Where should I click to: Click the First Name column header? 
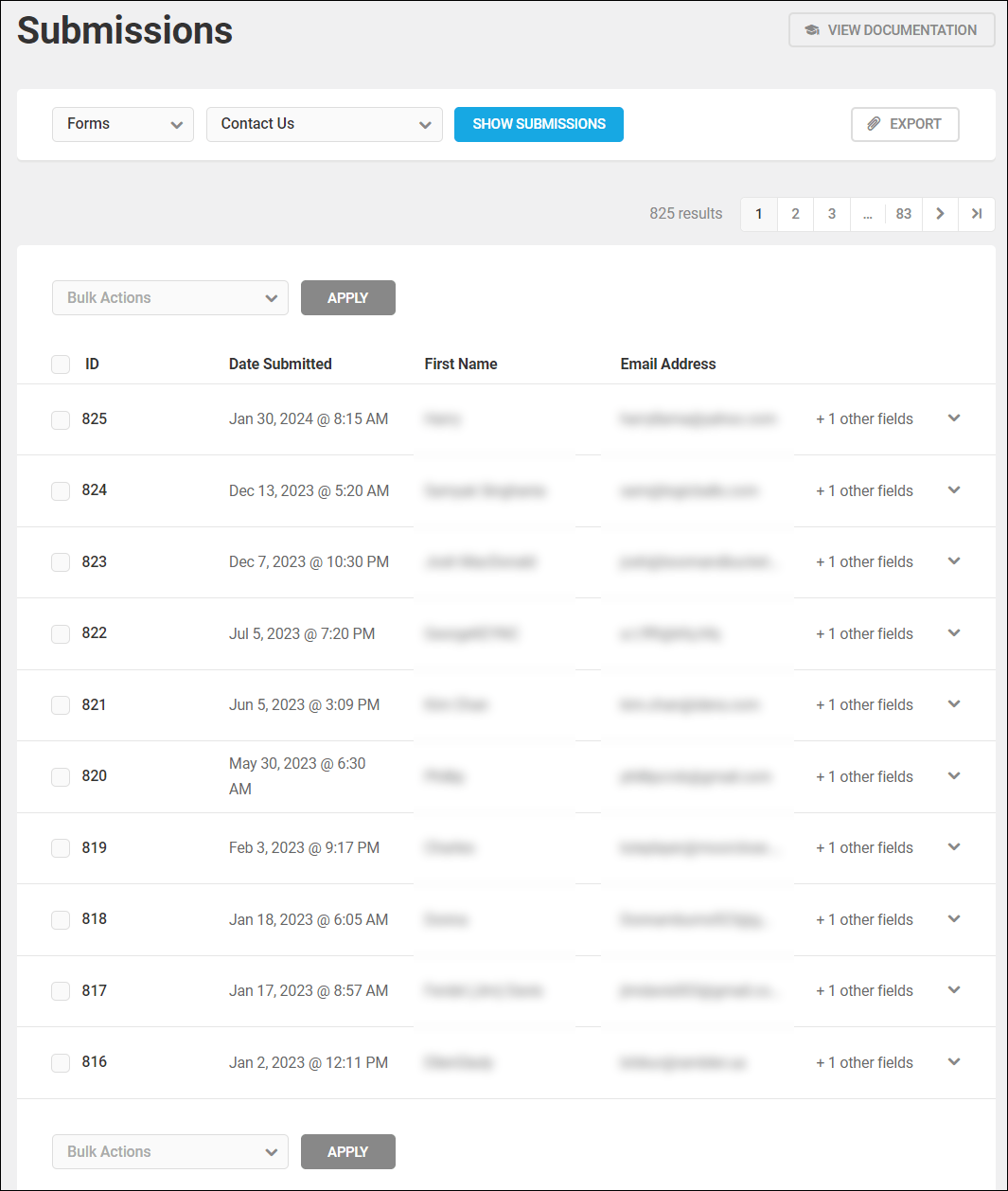tap(461, 364)
